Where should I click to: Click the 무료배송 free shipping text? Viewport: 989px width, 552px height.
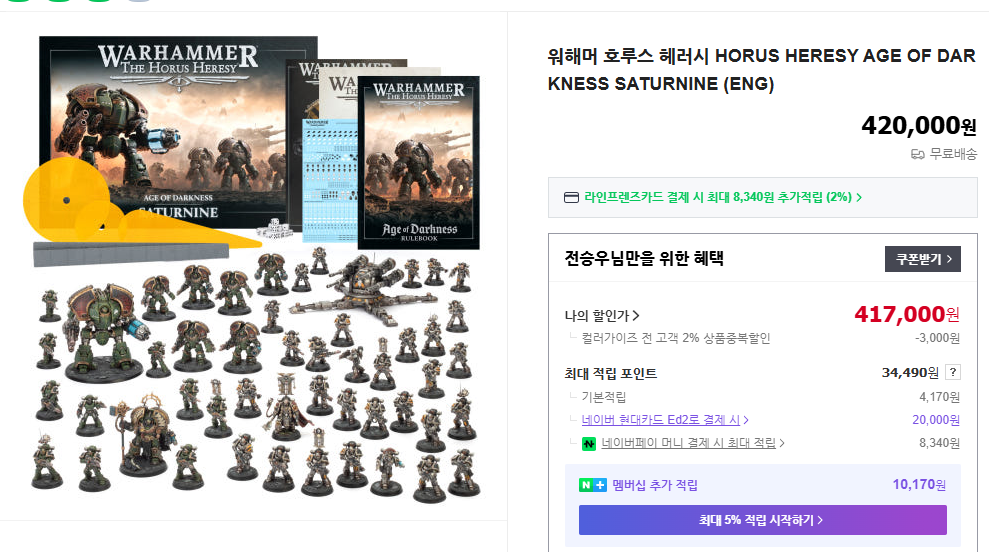click(x=953, y=154)
